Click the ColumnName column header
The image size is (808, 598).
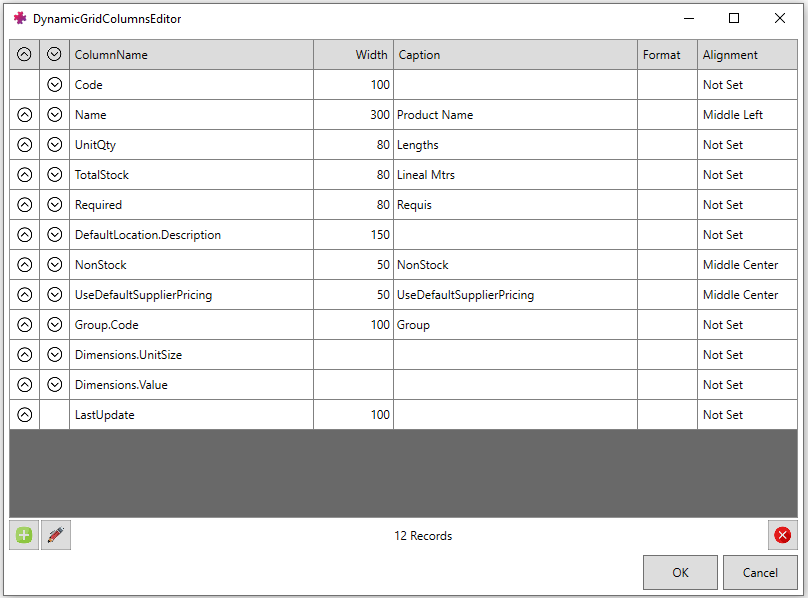(x=191, y=54)
